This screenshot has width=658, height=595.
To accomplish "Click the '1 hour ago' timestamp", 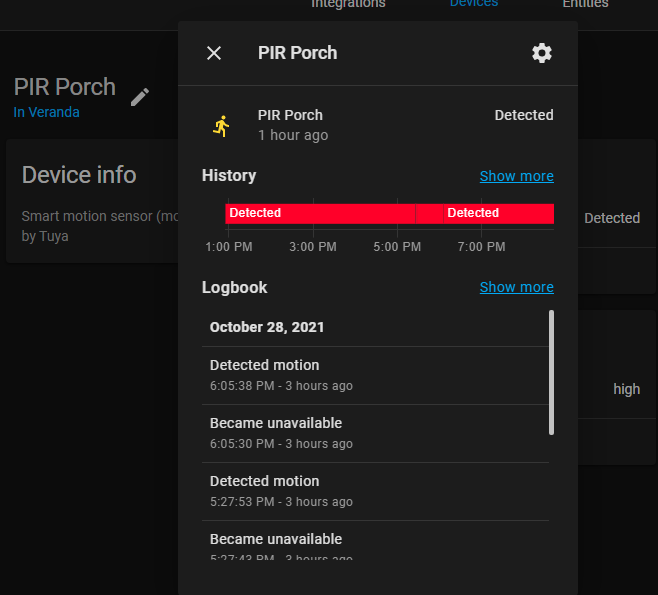I will [293, 136].
